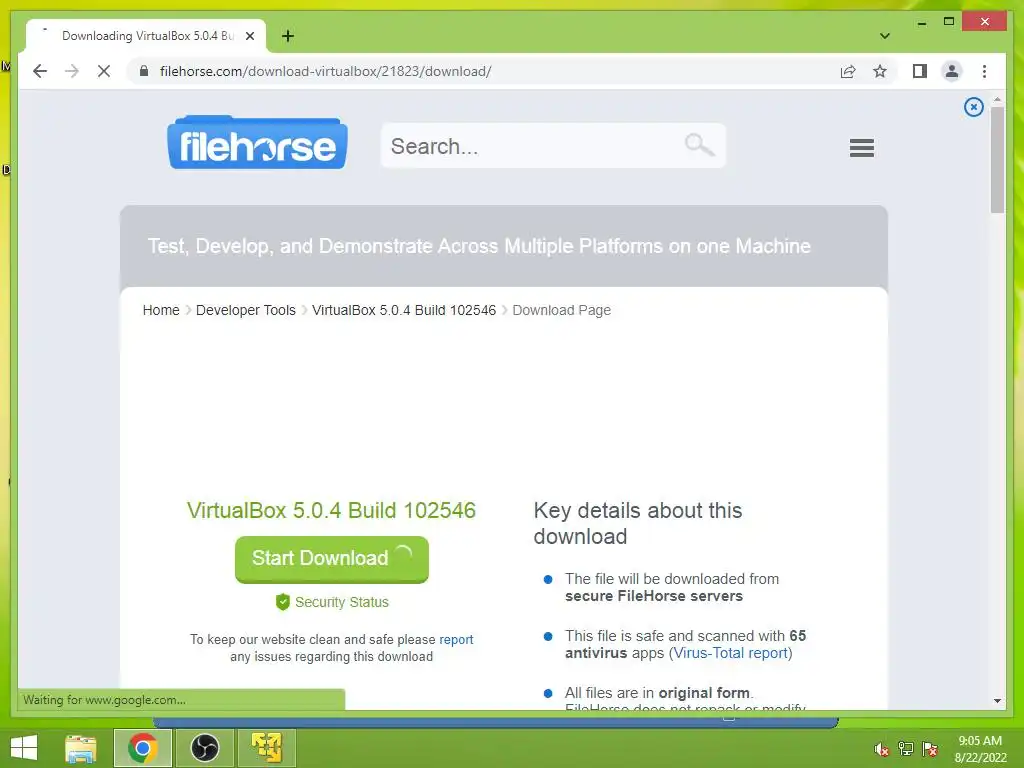Screen dimensions: 1024x768
Task: Bookmark this page with the star icon
Action: (880, 71)
